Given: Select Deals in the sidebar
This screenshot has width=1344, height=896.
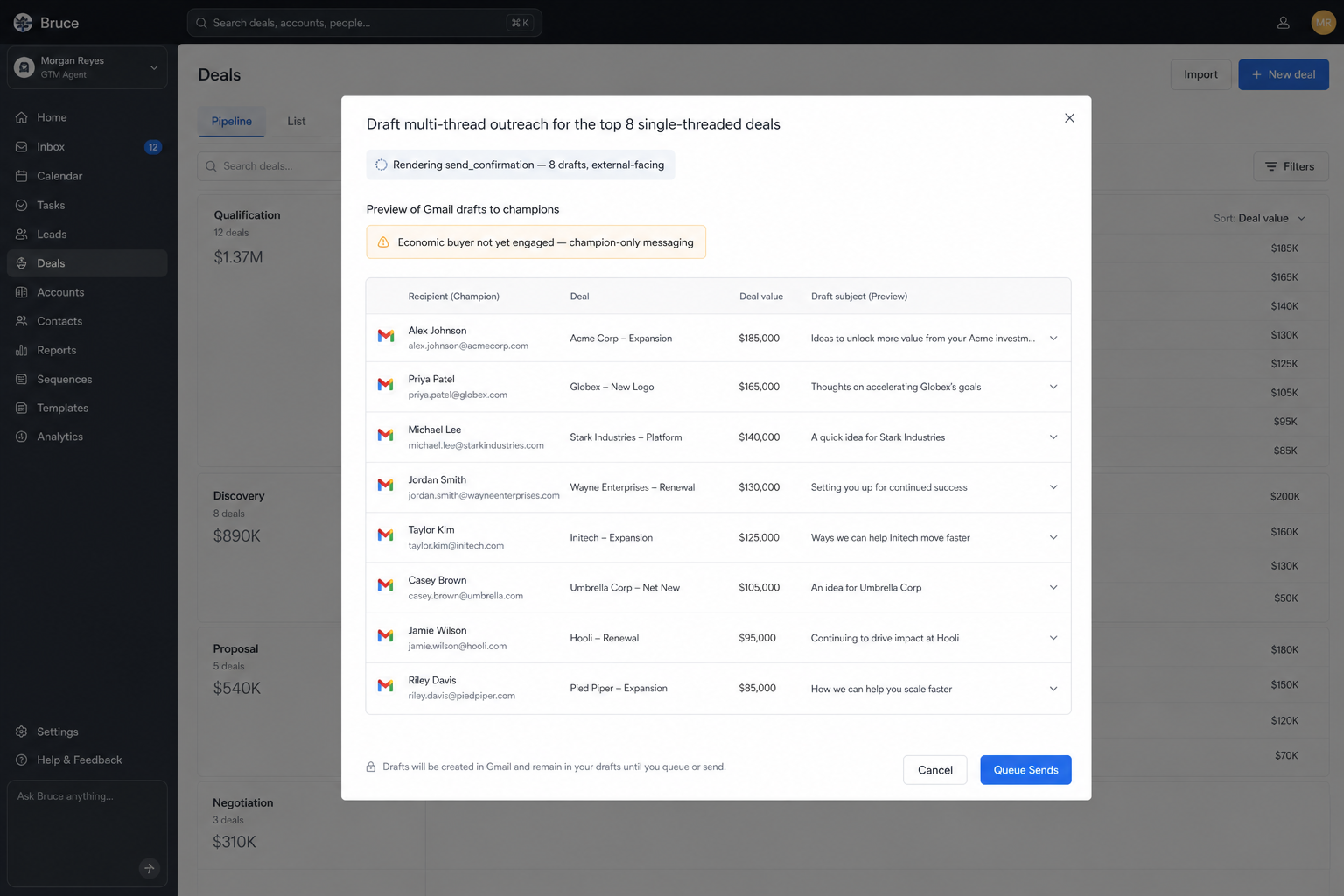Looking at the screenshot, I should pos(87,263).
